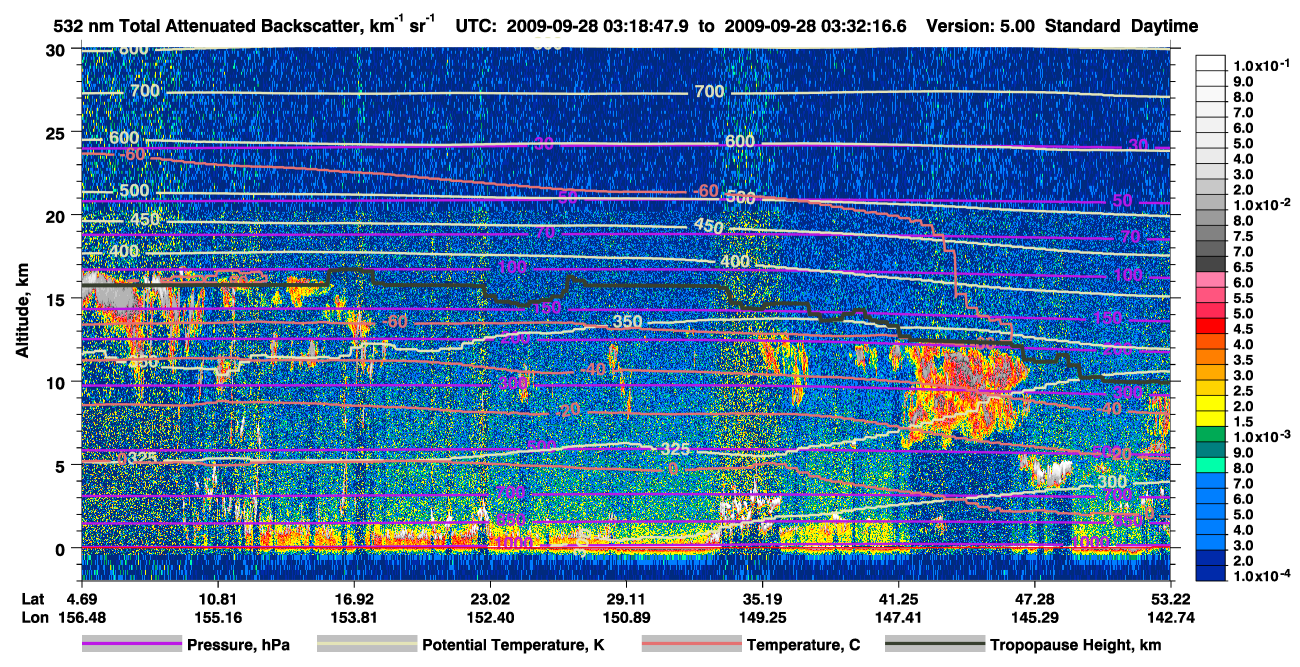Click the altitude tick label 30
1300x667 pixels.
58,50
